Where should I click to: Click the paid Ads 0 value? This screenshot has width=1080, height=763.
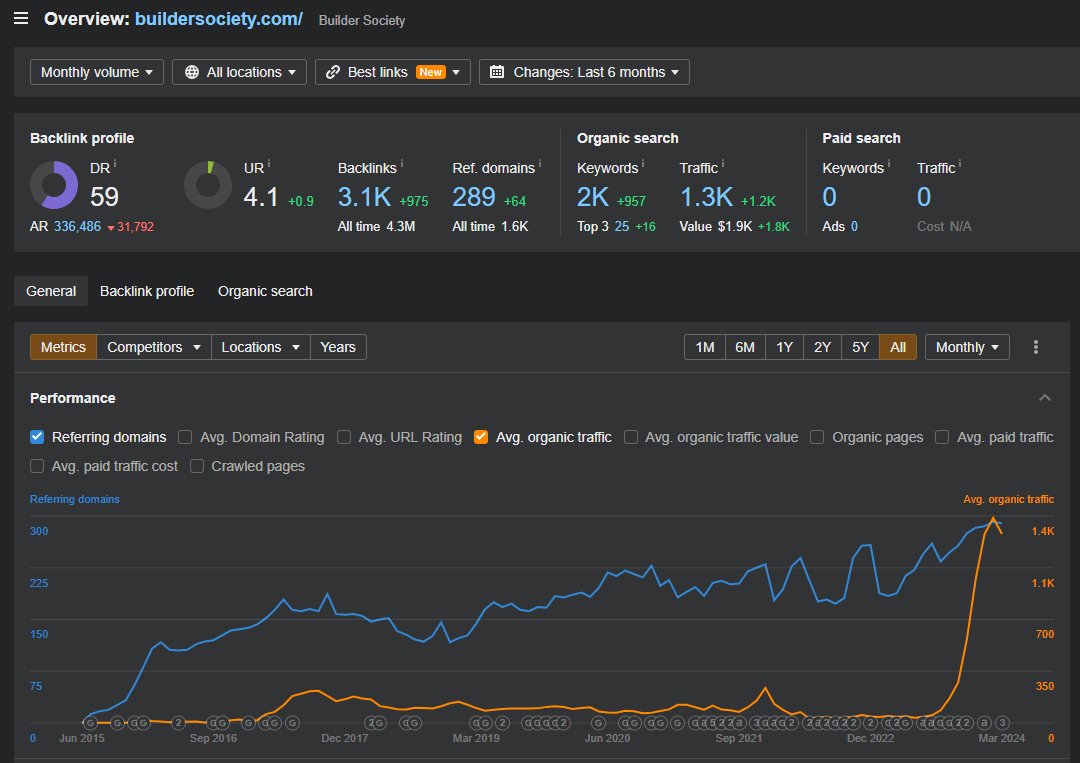854,227
